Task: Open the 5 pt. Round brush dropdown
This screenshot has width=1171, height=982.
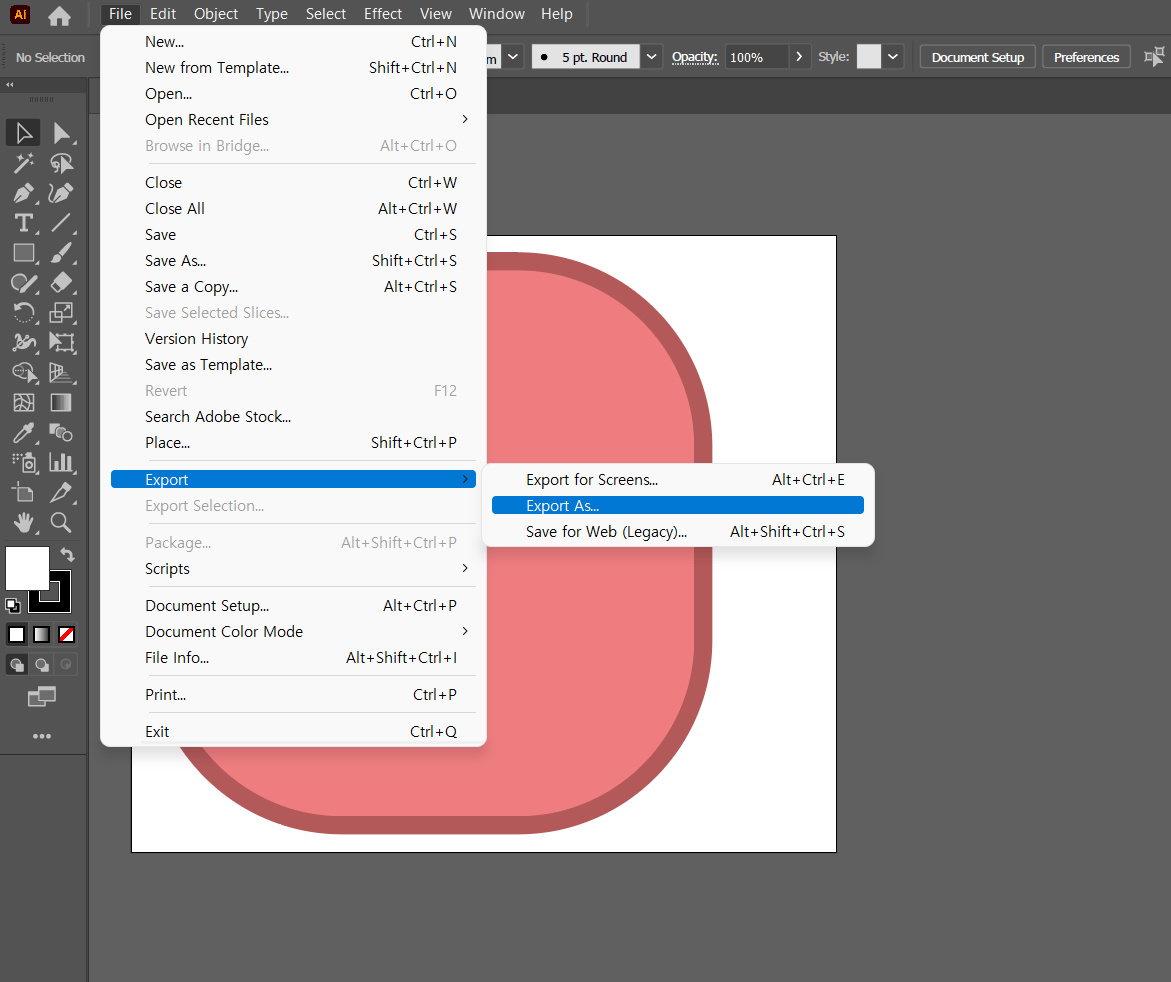Action: coord(651,57)
